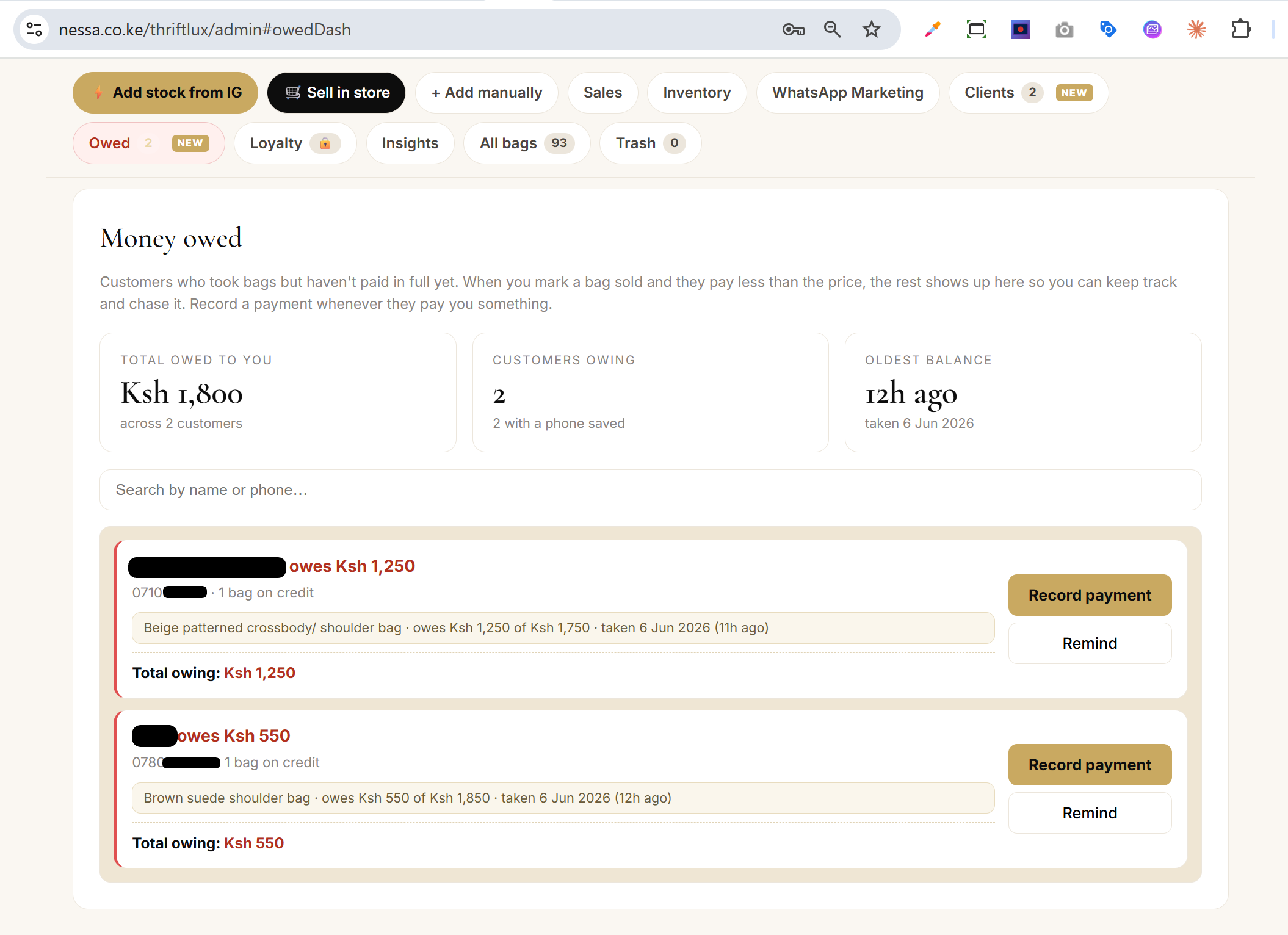
Task: Click the 'owes Ksh 1,250' heading
Action: [x=352, y=566]
